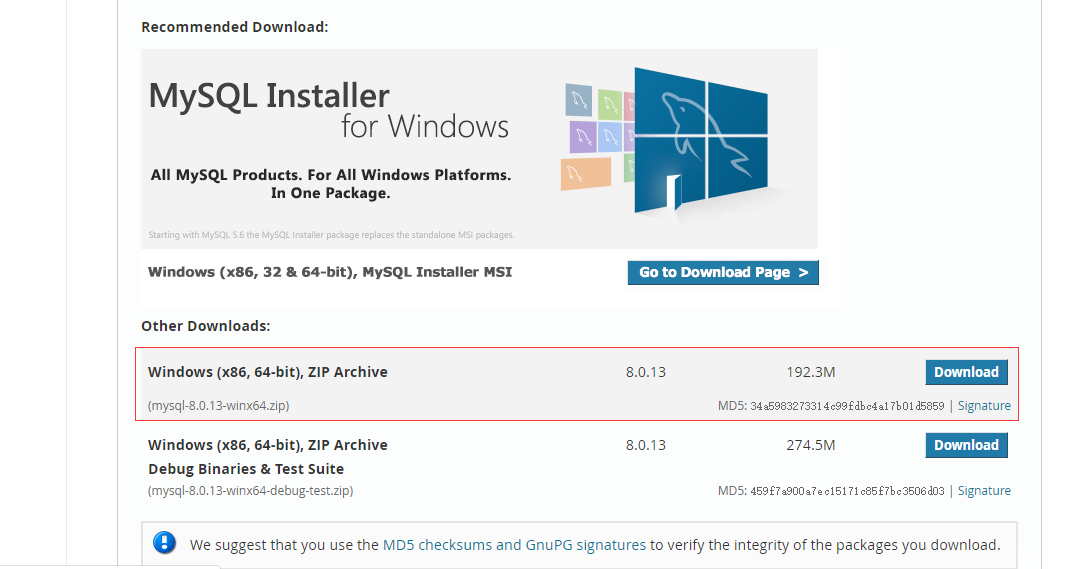Open MD5 checksums and GnuPG signatures link
Viewport: 1078px width, 569px height.
pyautogui.click(x=514, y=545)
